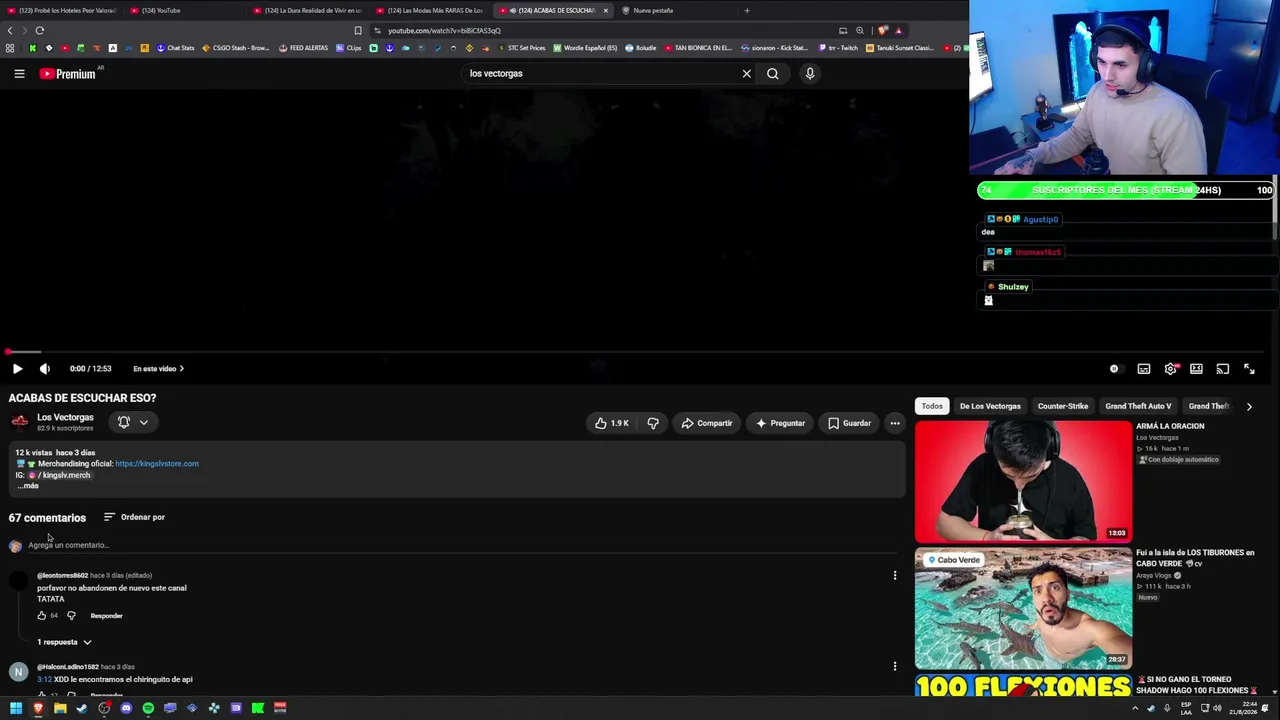Select the 'Grand Theft Auto V' filter chip
This screenshot has height=720, width=1280.
coord(1138,406)
